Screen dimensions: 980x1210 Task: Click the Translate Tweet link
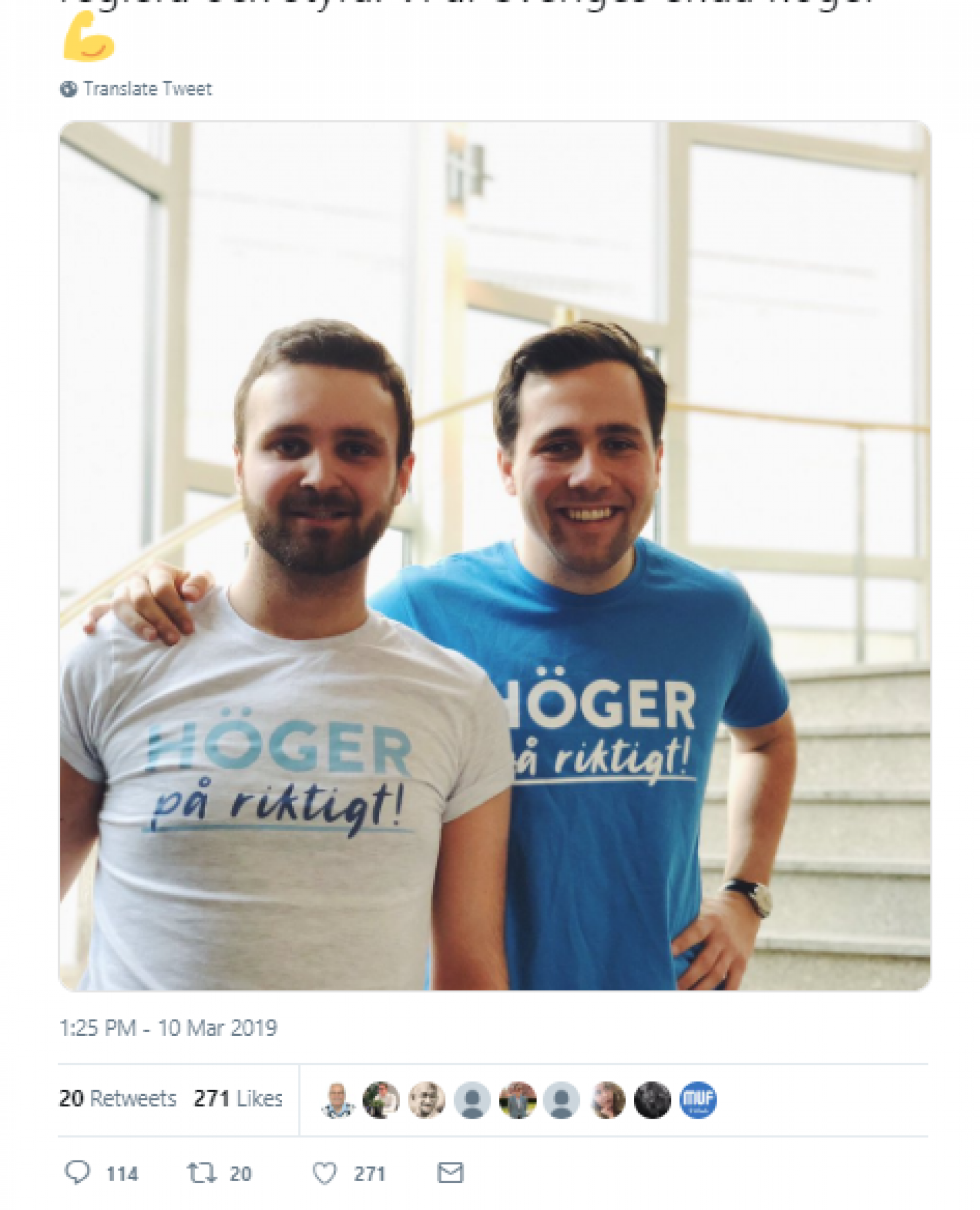click(148, 89)
